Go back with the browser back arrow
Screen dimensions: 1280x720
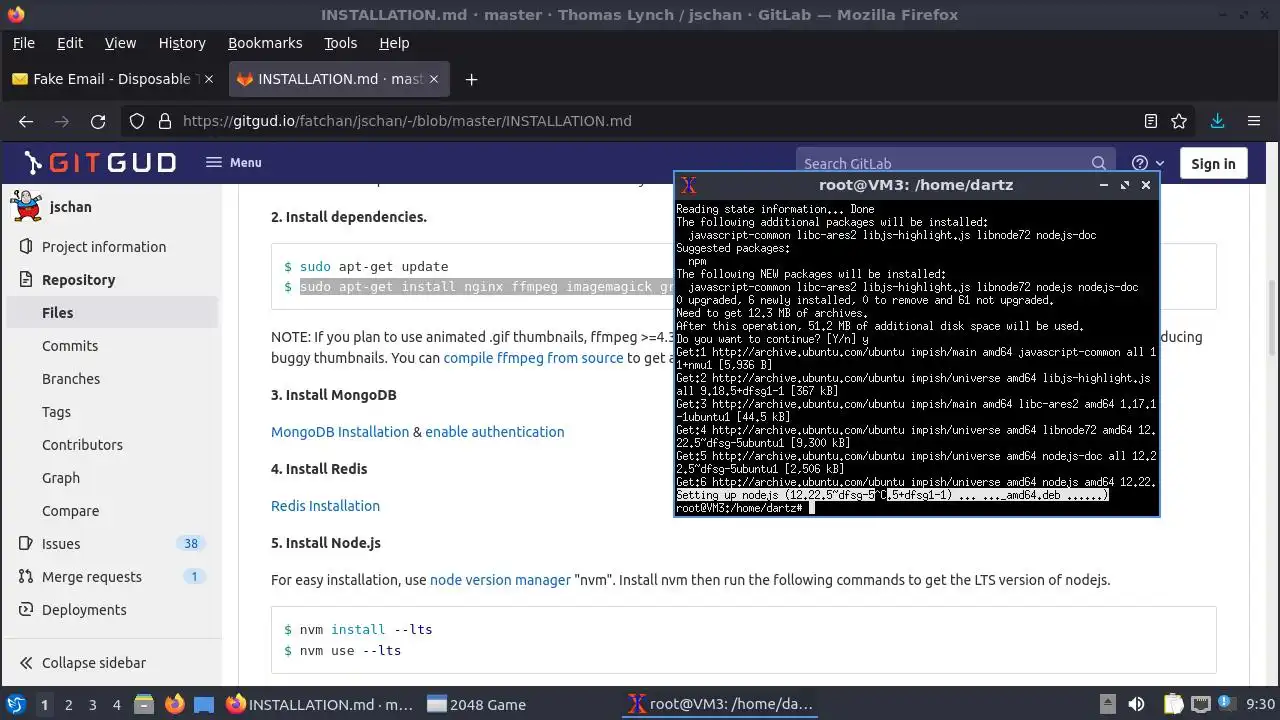click(26, 121)
